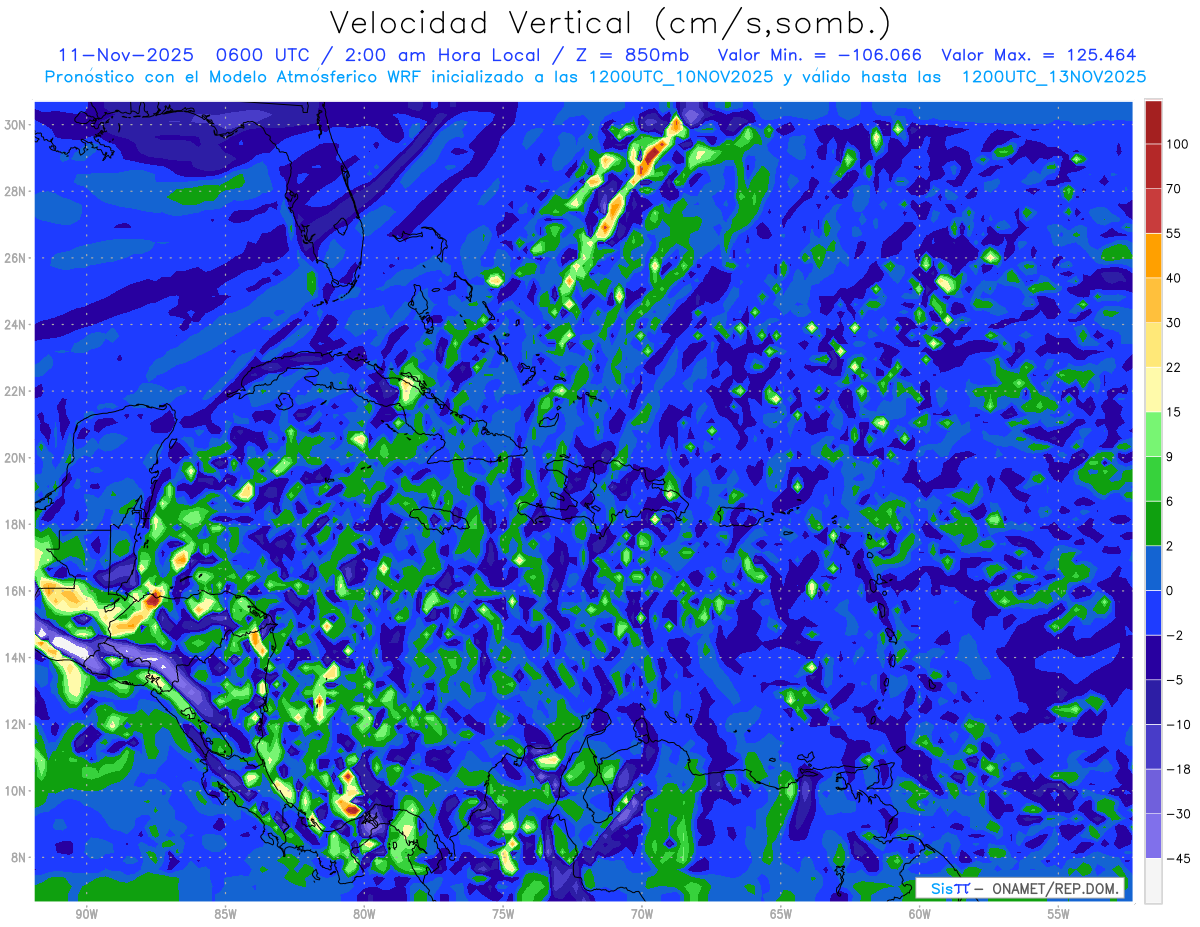The image size is (1200, 927).
Task: Click the colorbar value label 55
Action: tap(1174, 233)
